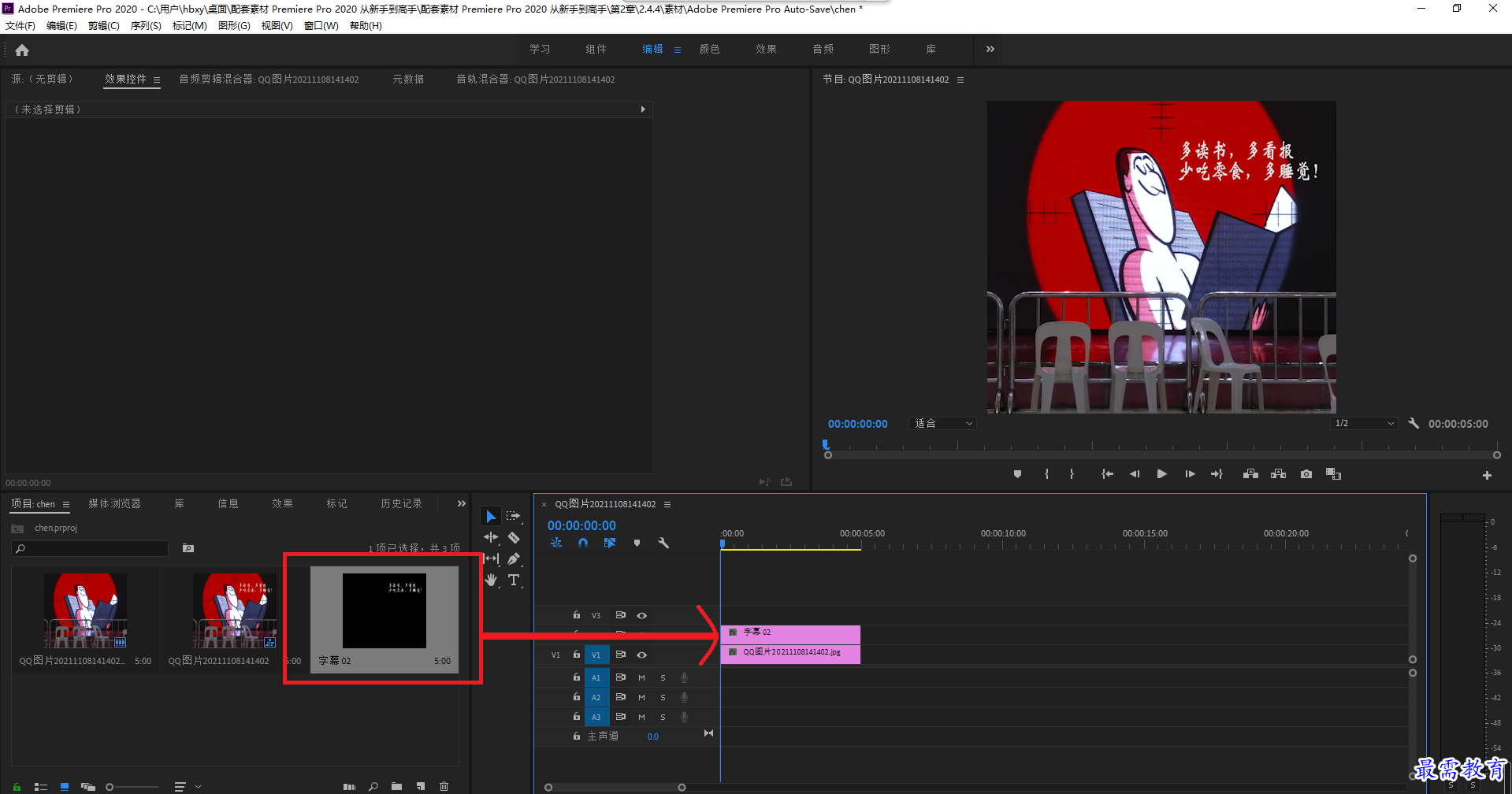Select the Slip tool
Viewport: 1512px width, 794px height.
click(x=492, y=558)
